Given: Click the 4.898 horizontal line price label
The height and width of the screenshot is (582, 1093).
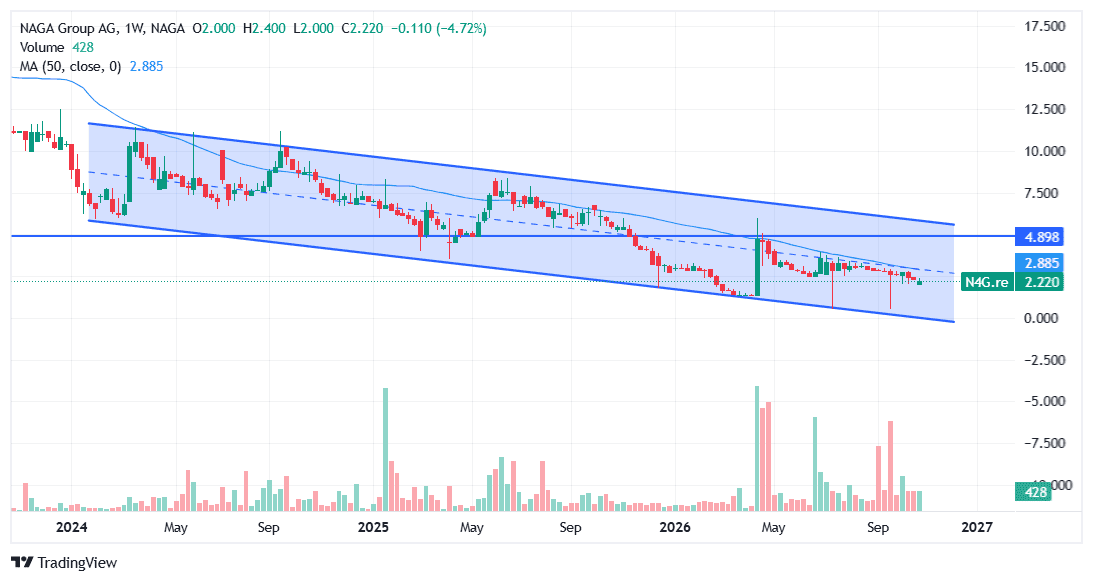Looking at the screenshot, I should point(1041,237).
